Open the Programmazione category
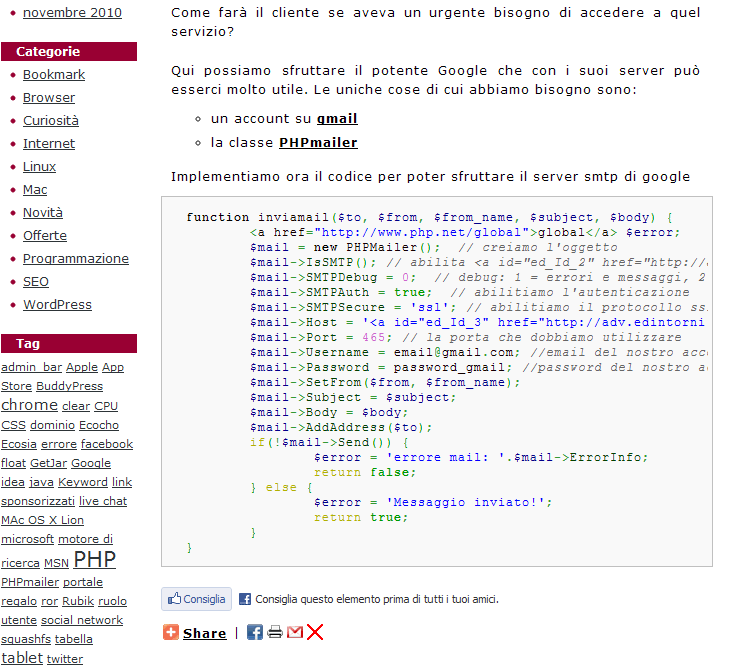This screenshot has height=672, width=756. click(76, 259)
